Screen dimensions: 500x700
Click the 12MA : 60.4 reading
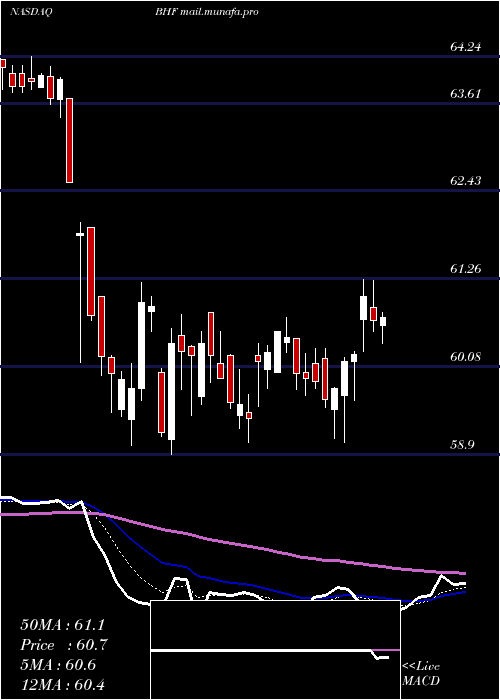[x=64, y=684]
